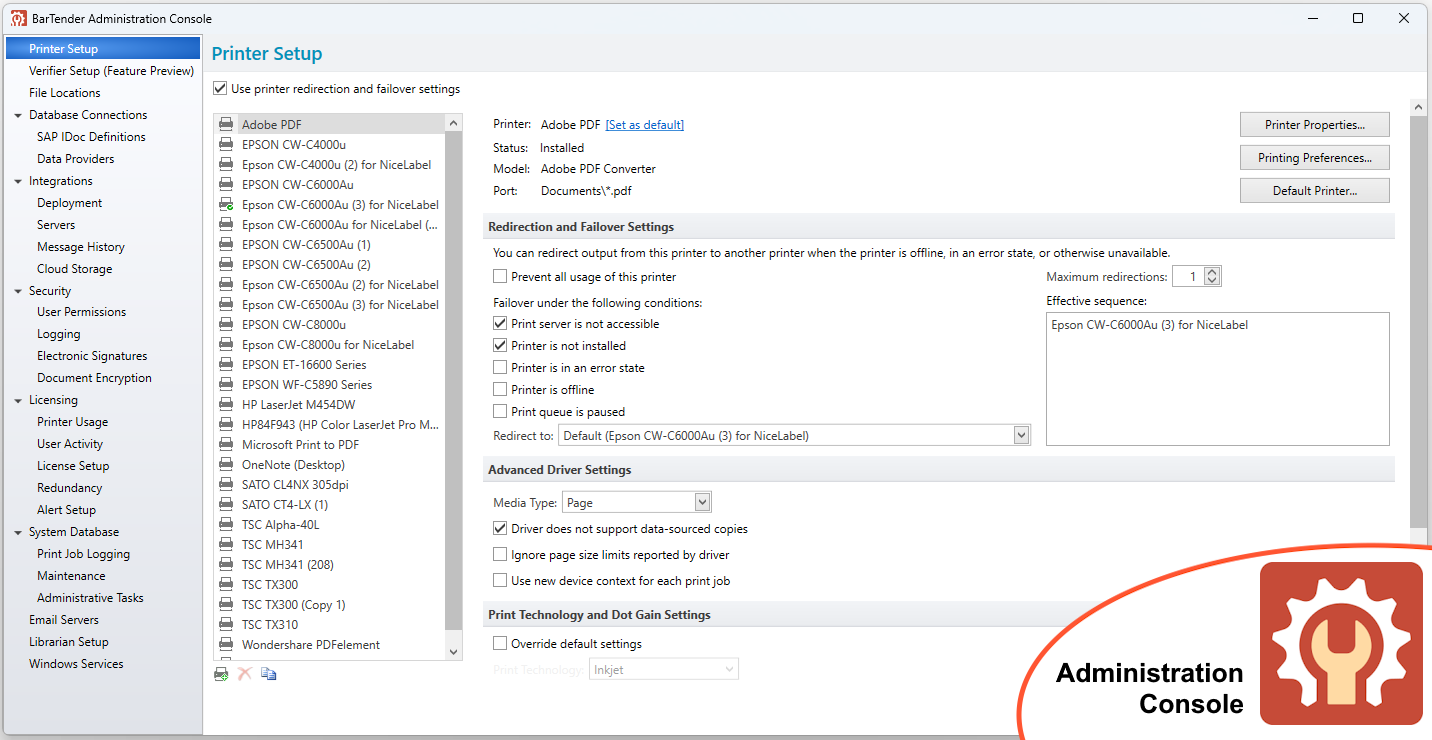Click the default-printer icon for Epson CW-C6000Au (3)
This screenshot has height=740, width=1432.
click(226, 205)
